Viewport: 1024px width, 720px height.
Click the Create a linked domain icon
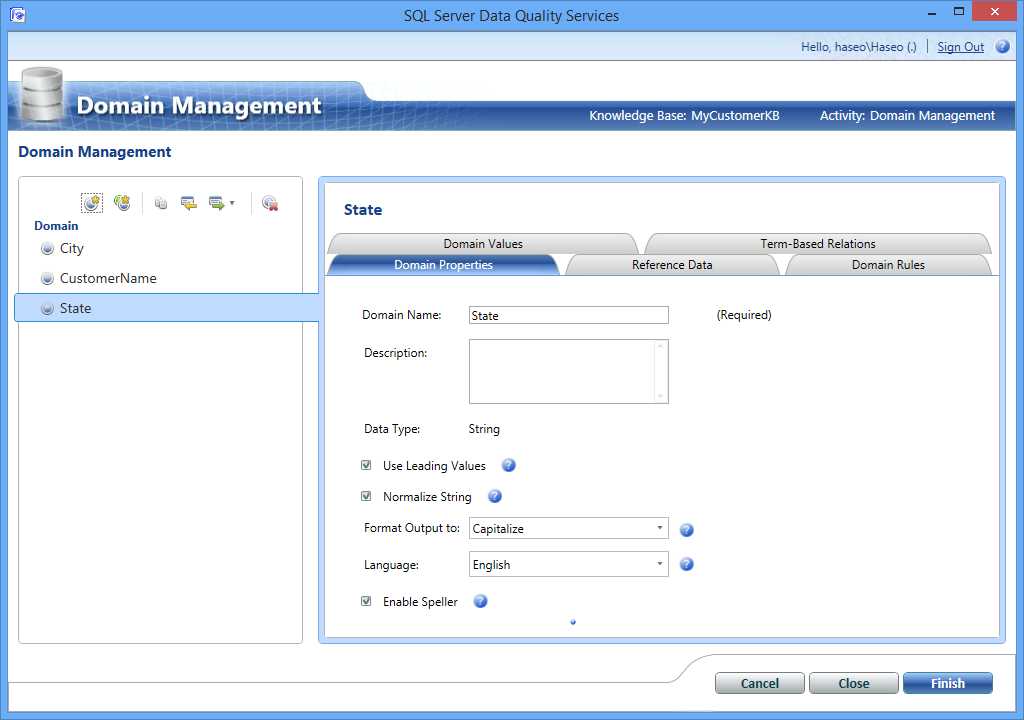(161, 204)
